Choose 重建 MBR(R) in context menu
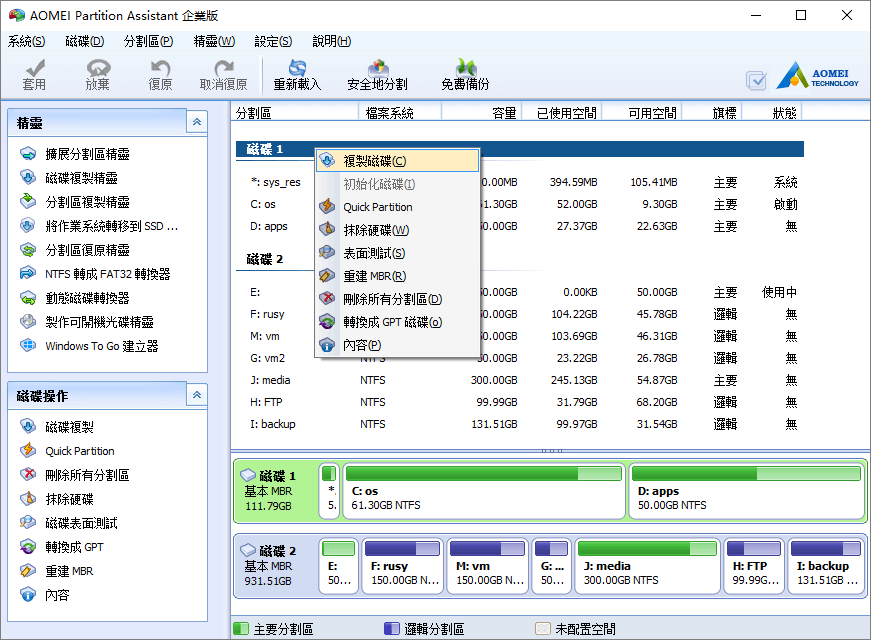Viewport: 871px width, 640px height. click(397, 276)
